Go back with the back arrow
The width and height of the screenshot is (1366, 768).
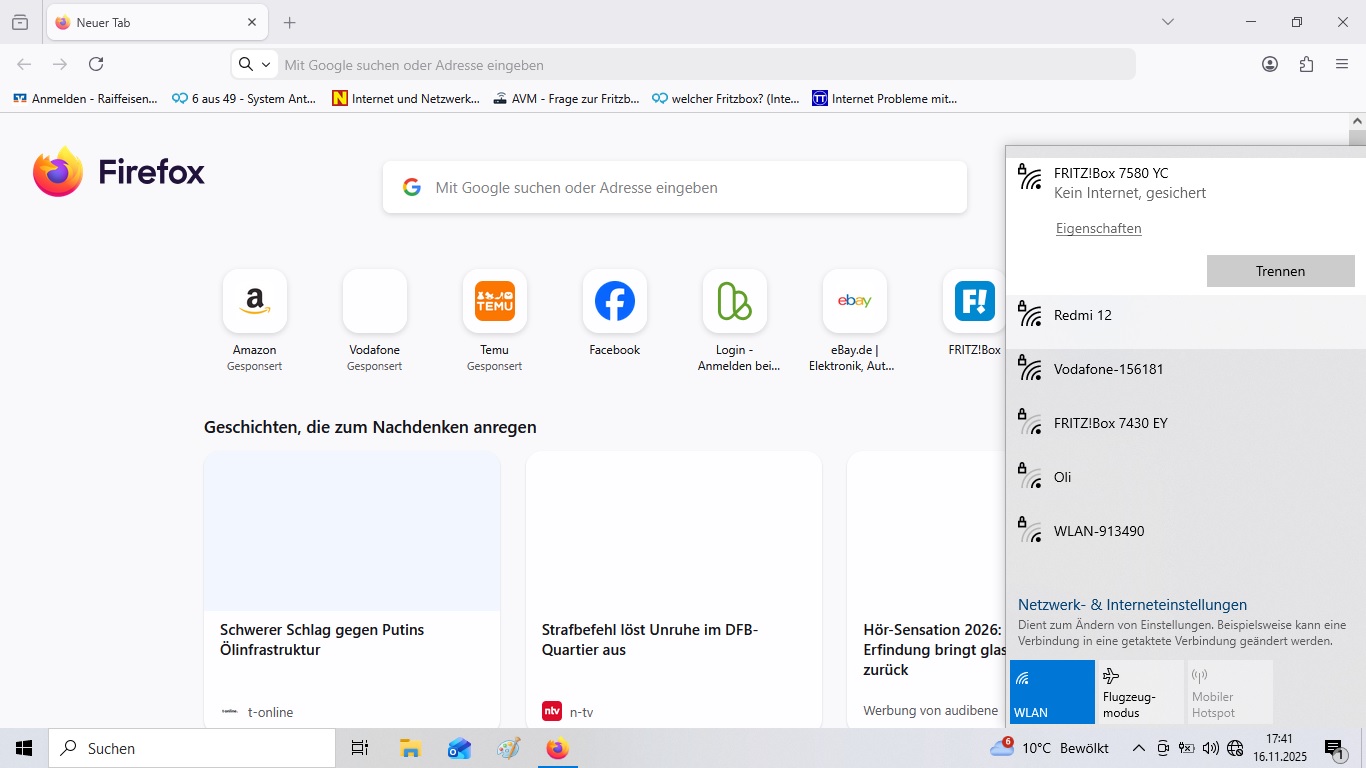(24, 64)
